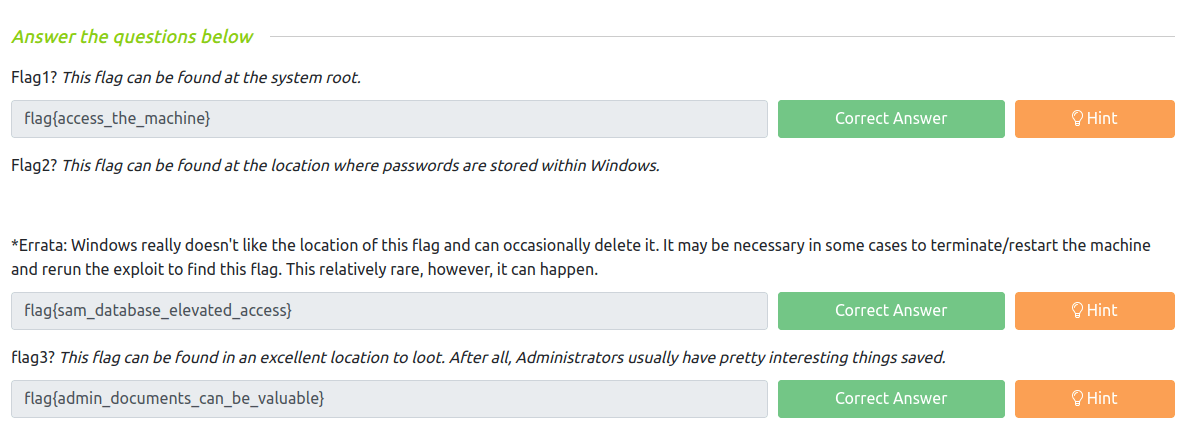Click the "flag3?" question label
Viewport: 1189px width, 434px height.
click(x=34, y=357)
